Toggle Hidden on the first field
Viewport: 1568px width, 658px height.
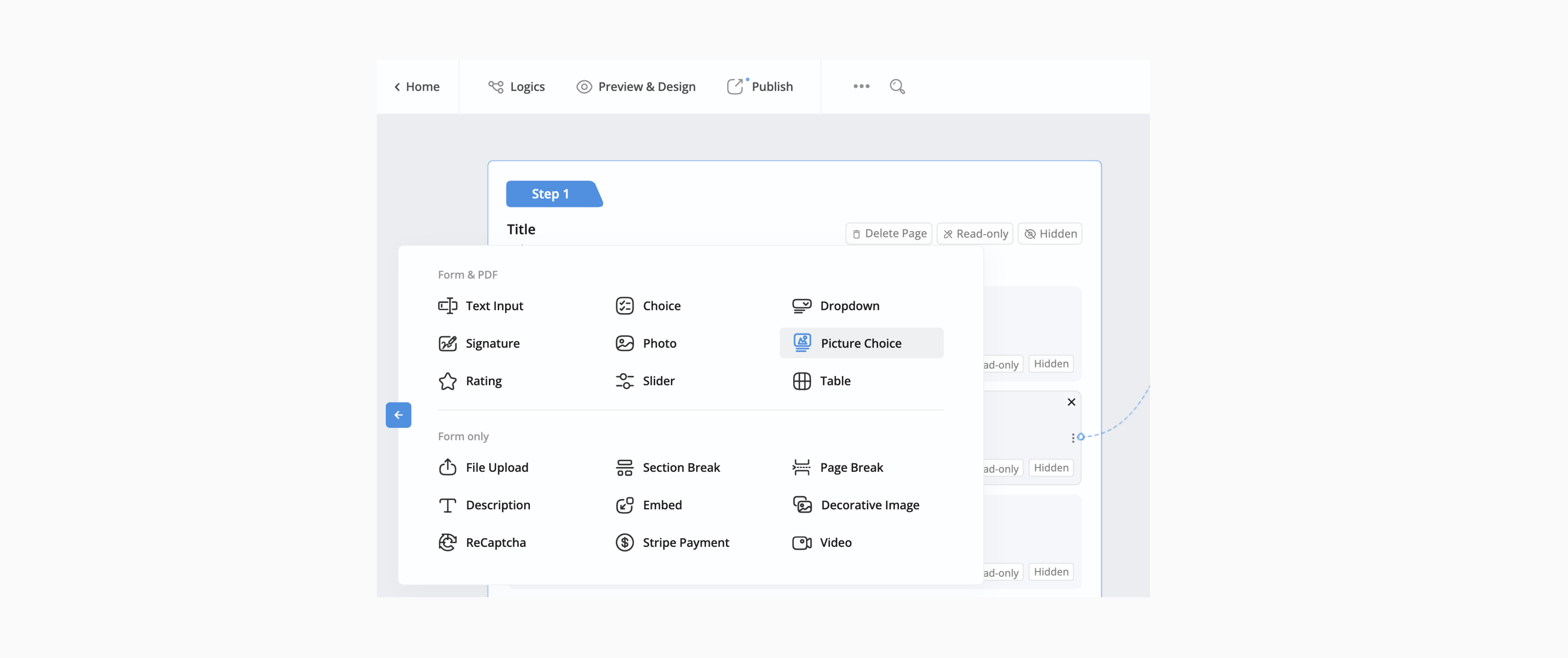[1051, 364]
